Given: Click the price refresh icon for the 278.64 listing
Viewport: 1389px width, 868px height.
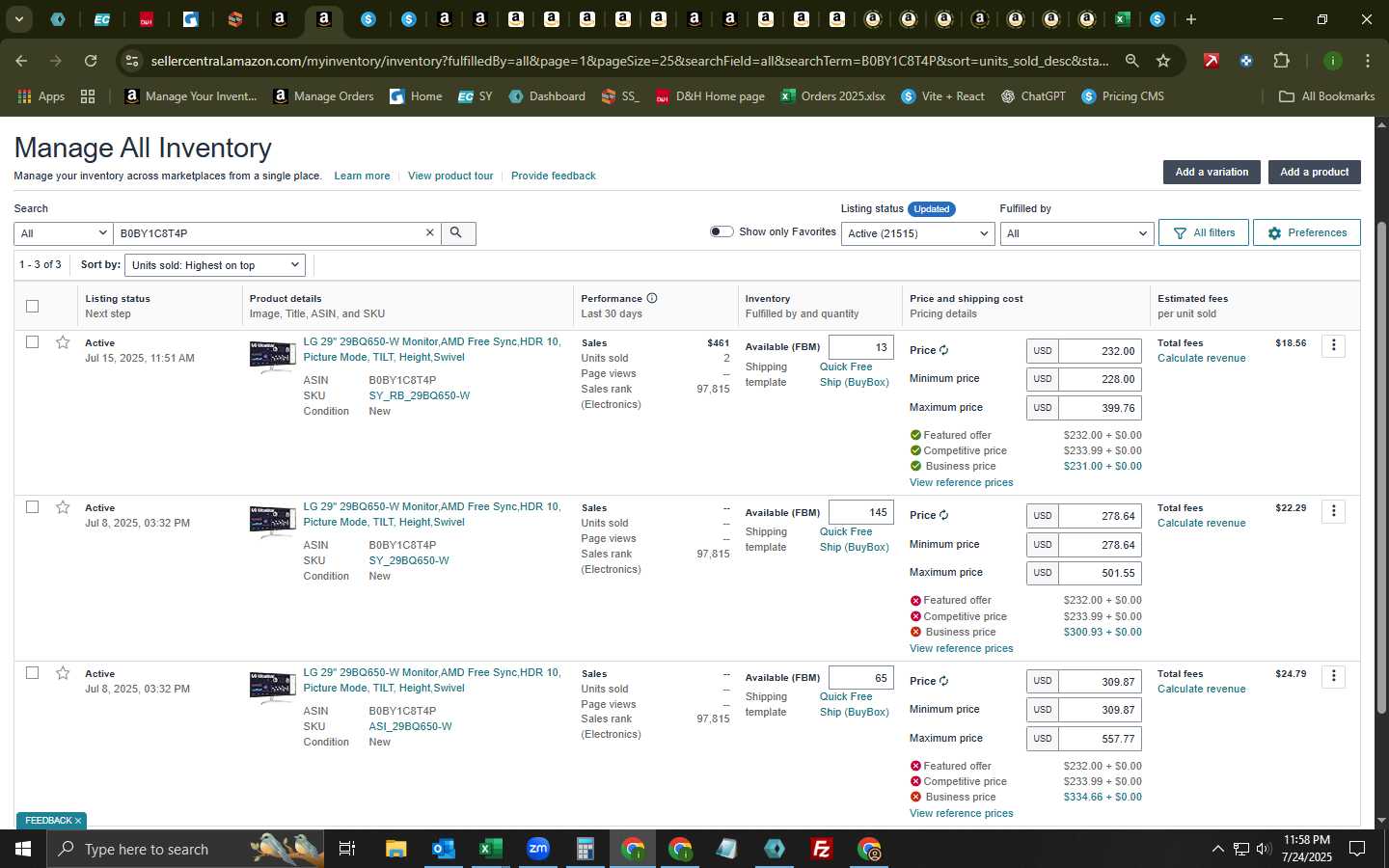Looking at the screenshot, I should pyautogui.click(x=943, y=515).
